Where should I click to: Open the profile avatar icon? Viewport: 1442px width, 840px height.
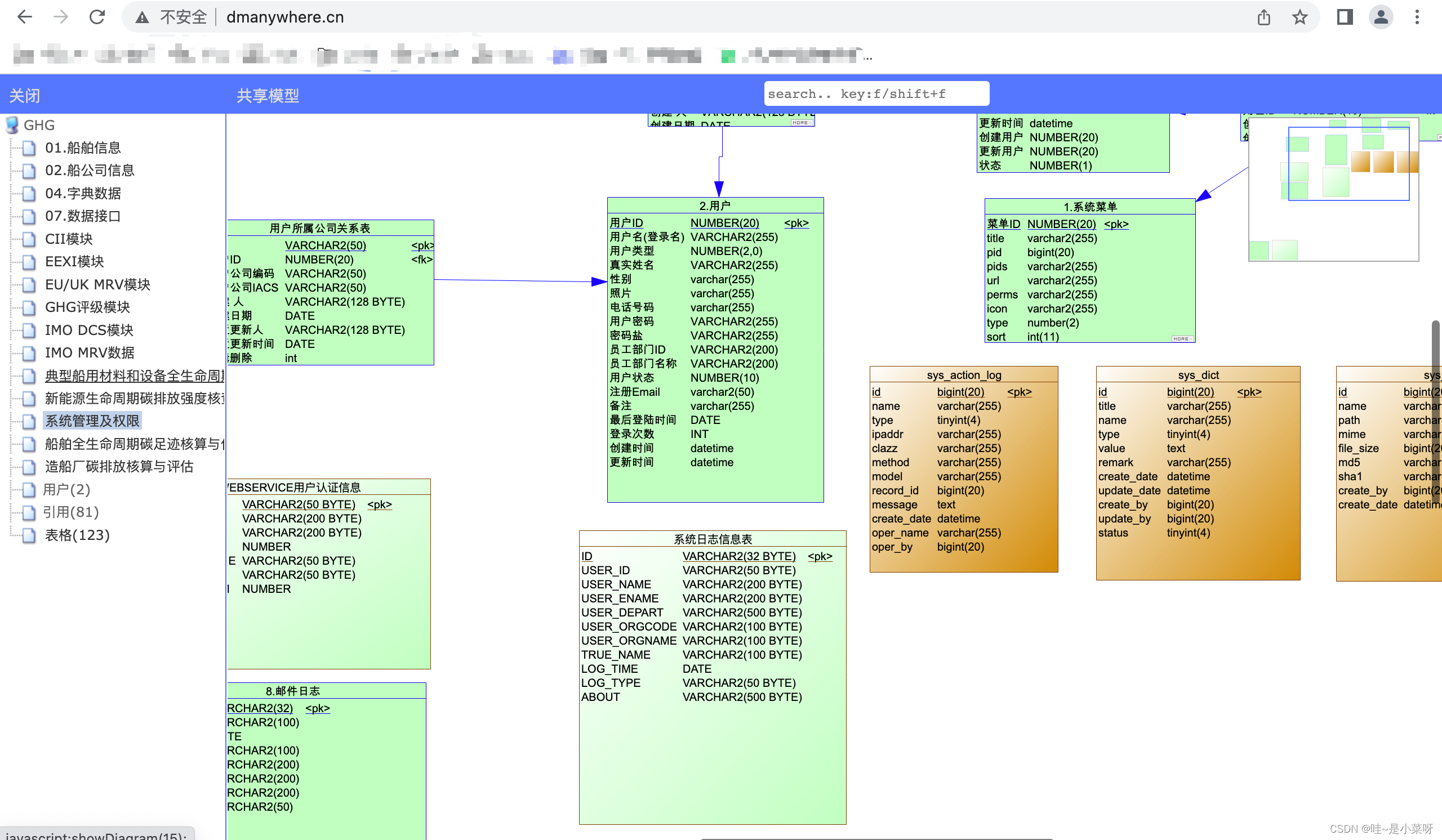[x=1381, y=17]
